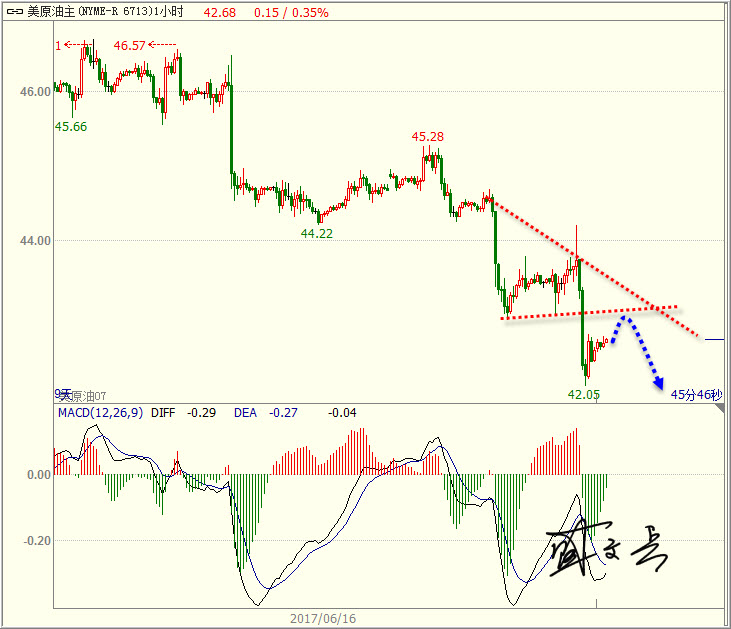The width and height of the screenshot is (731, 629).
Task: Open MACD(12,26,9) indicator settings
Action: click(x=100, y=412)
